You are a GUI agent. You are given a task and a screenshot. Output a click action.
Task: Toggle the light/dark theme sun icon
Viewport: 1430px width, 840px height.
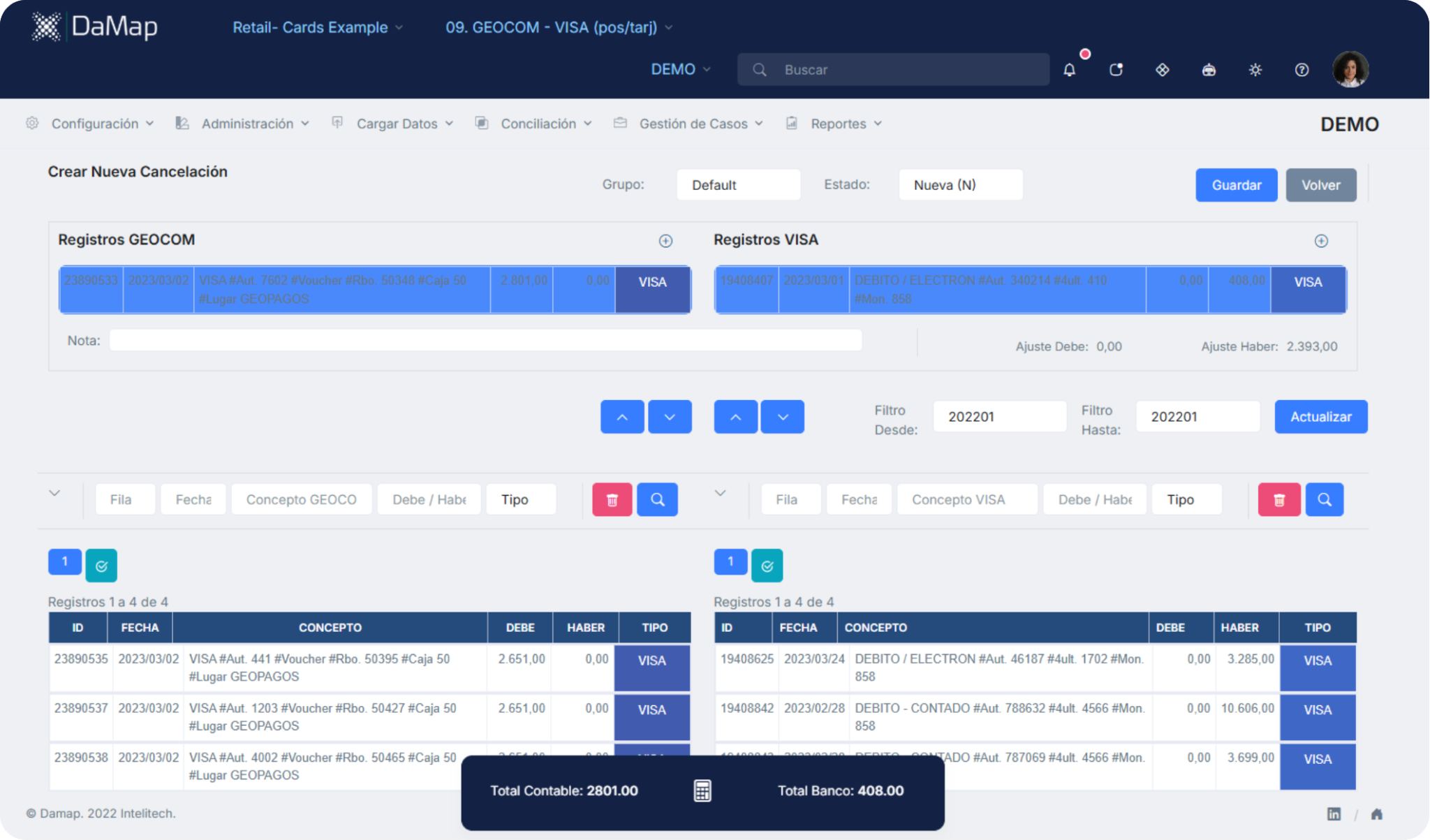1255,70
